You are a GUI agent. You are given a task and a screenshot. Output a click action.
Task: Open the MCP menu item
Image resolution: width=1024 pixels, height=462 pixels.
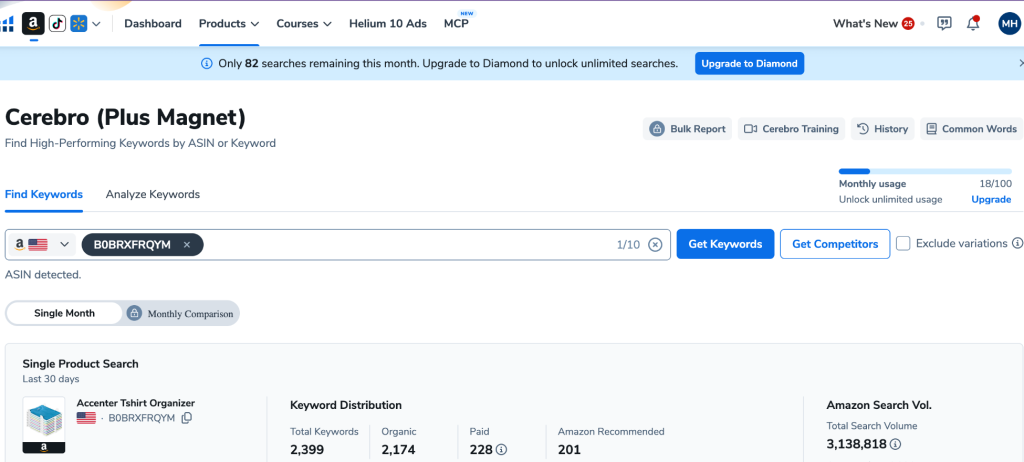point(456,24)
